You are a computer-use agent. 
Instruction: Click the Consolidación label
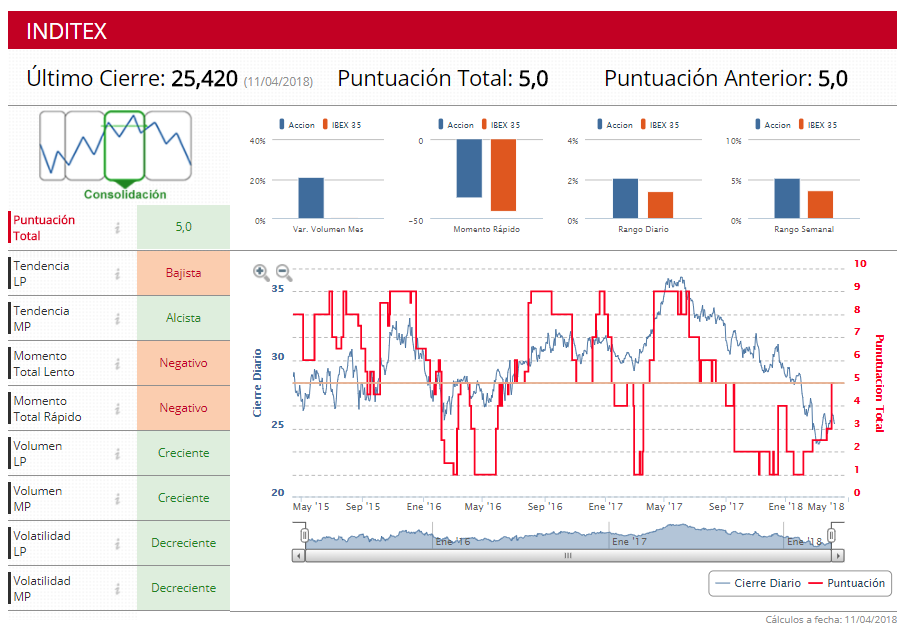coord(125,194)
